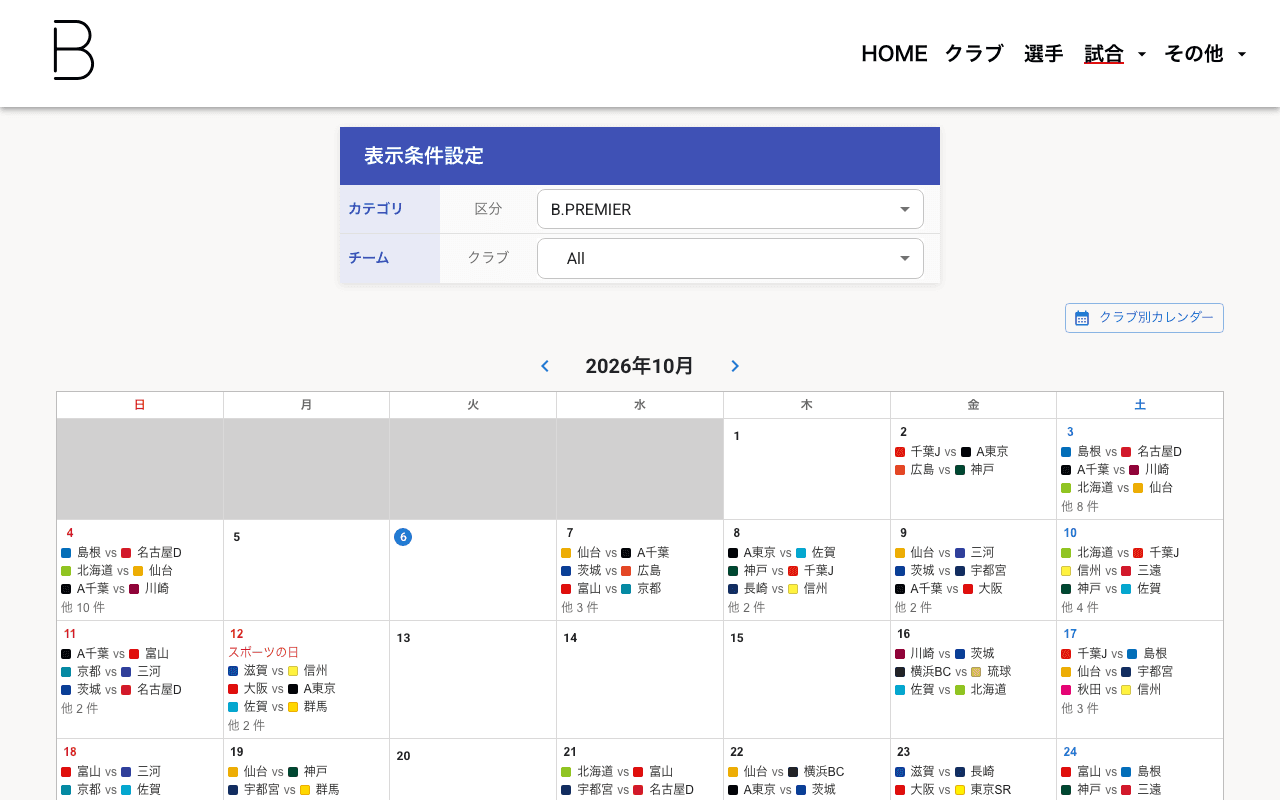Click 仙台 vs 横浜BC match on October 22

(x=787, y=772)
